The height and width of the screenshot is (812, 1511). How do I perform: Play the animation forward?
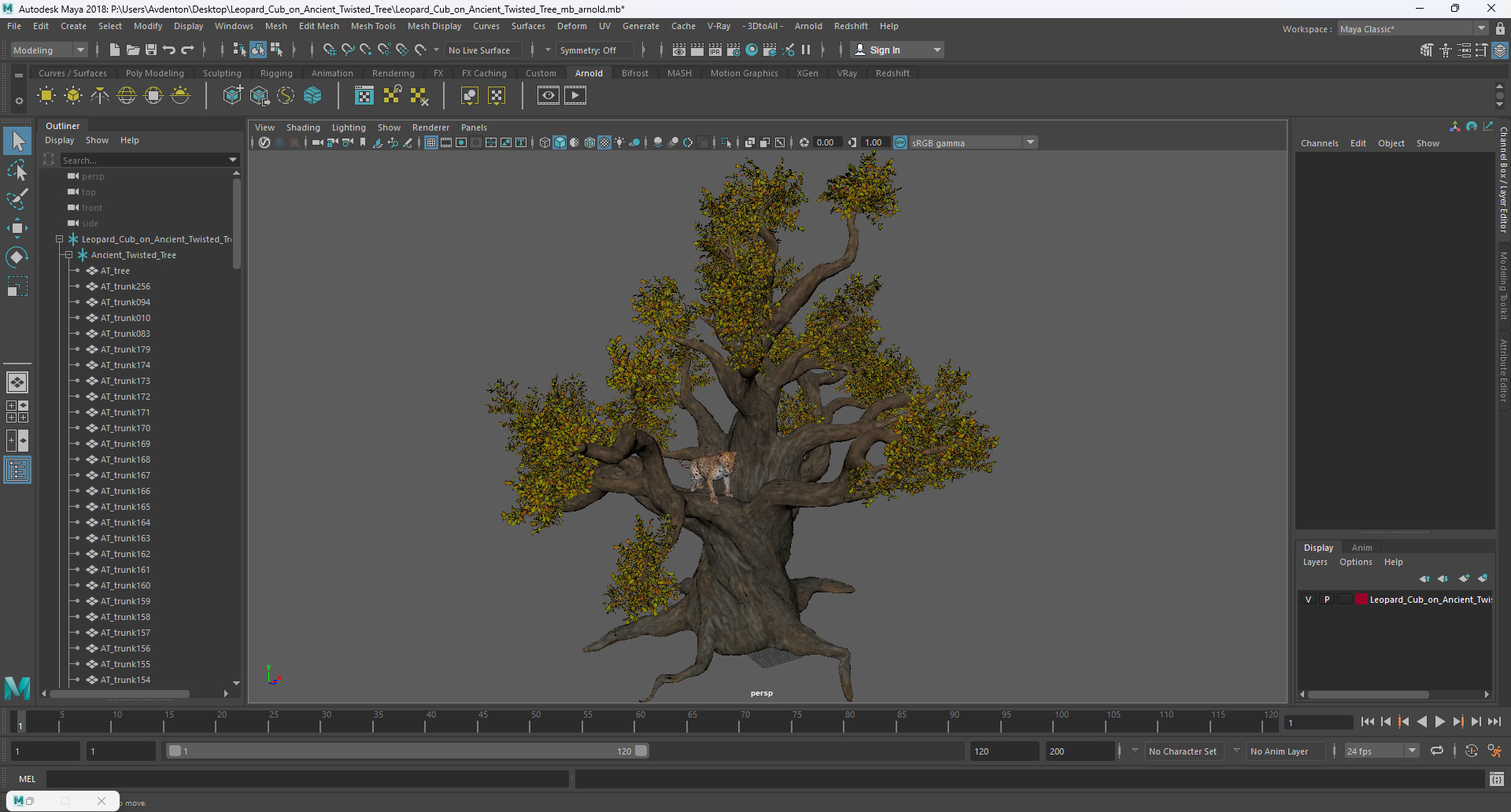click(1440, 722)
